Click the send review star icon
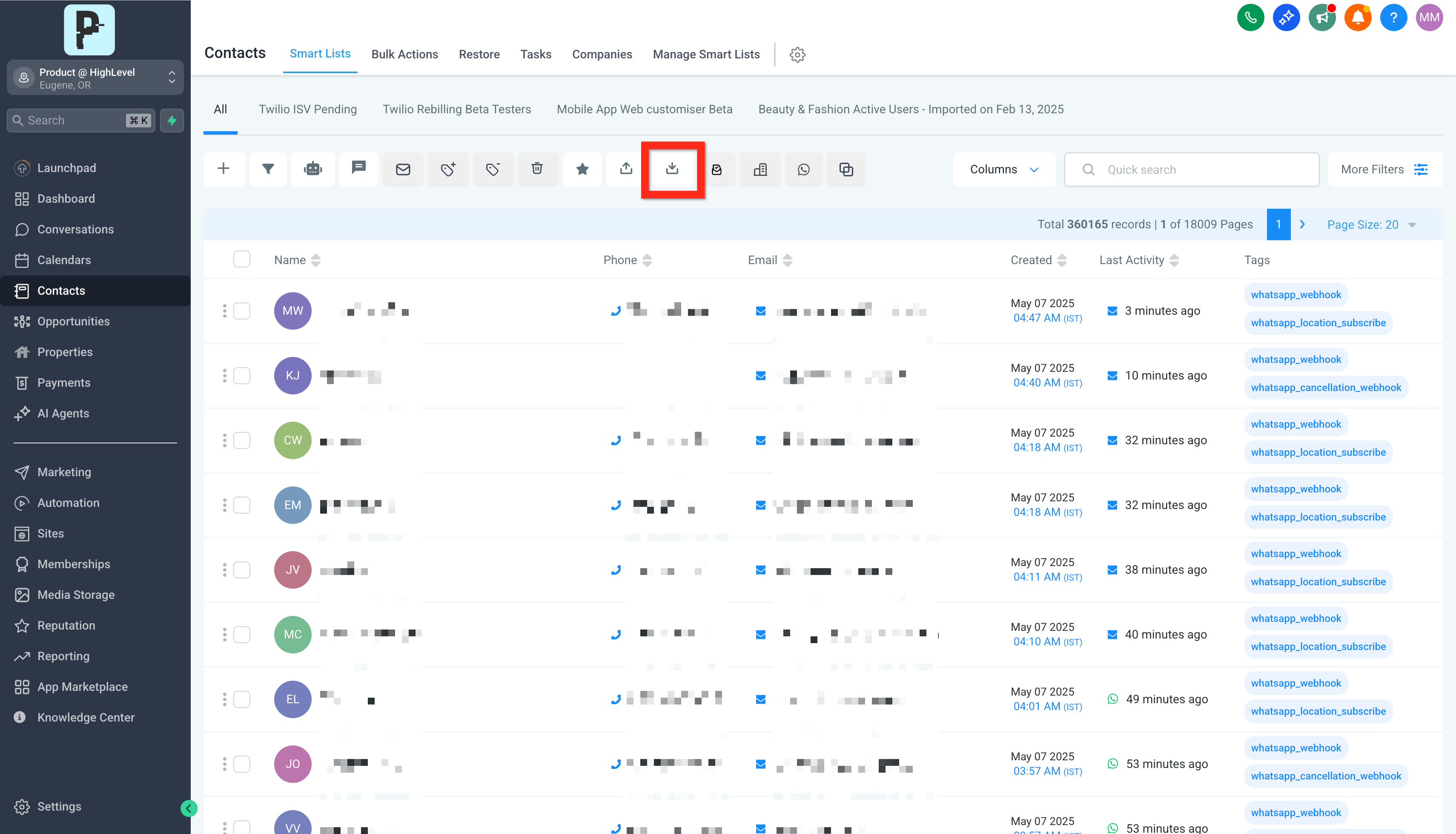The height and width of the screenshot is (834, 1456). (x=582, y=169)
